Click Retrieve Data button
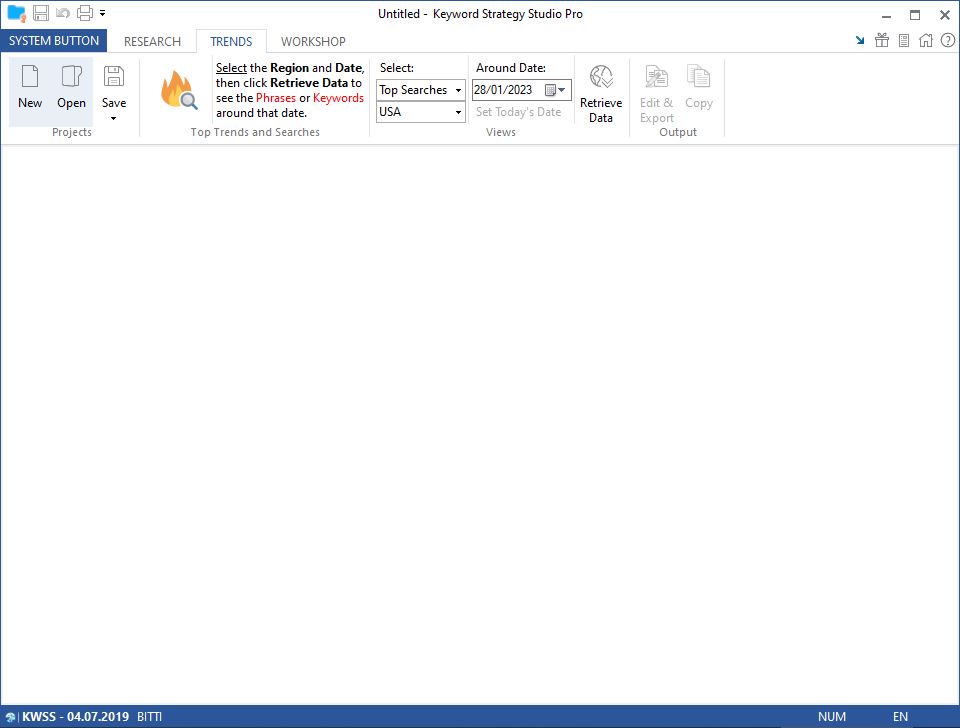960x728 pixels. coord(601,93)
